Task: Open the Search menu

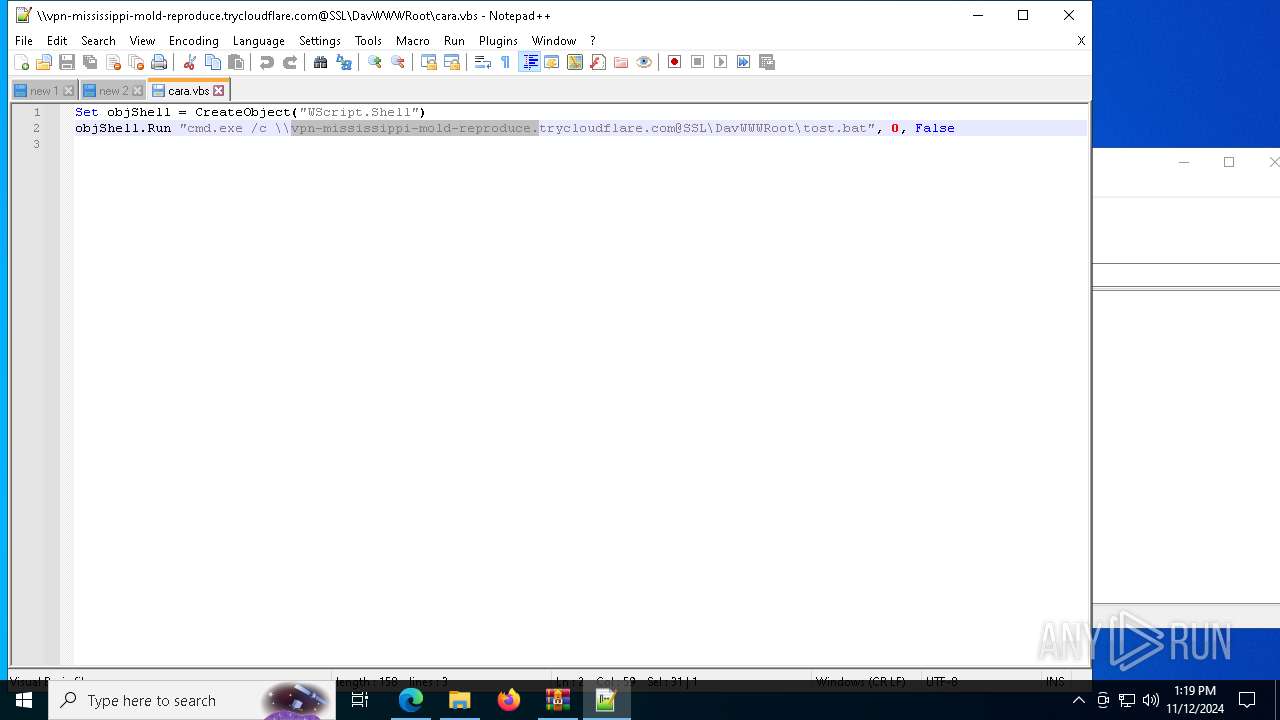Action: [98, 41]
